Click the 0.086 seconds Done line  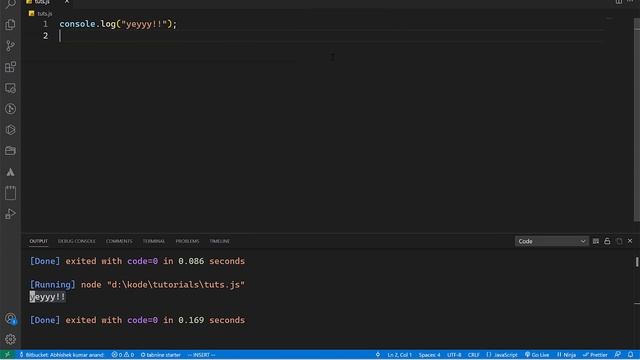(x=137, y=261)
